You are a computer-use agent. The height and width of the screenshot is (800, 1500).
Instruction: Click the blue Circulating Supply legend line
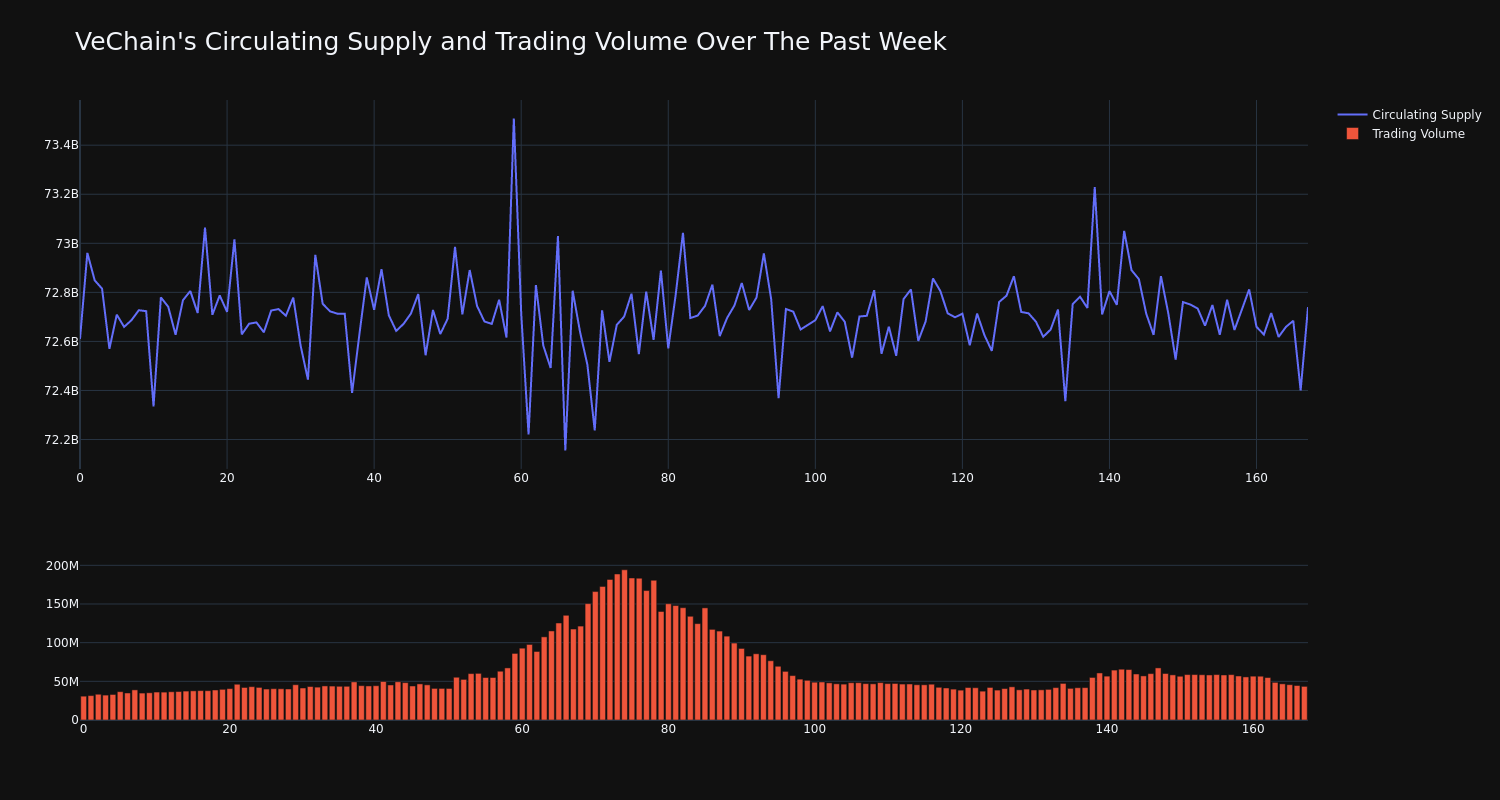(x=1352, y=115)
